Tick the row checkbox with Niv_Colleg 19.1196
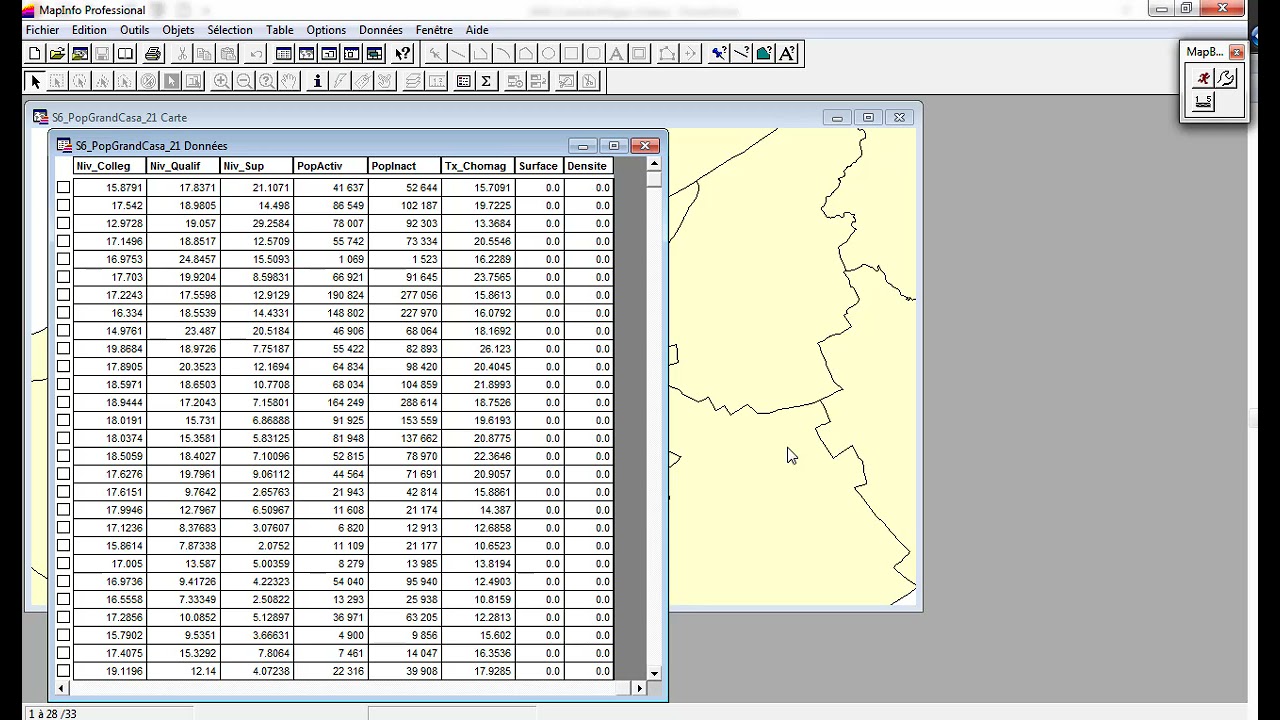Image resolution: width=1280 pixels, height=720 pixels. click(64, 671)
